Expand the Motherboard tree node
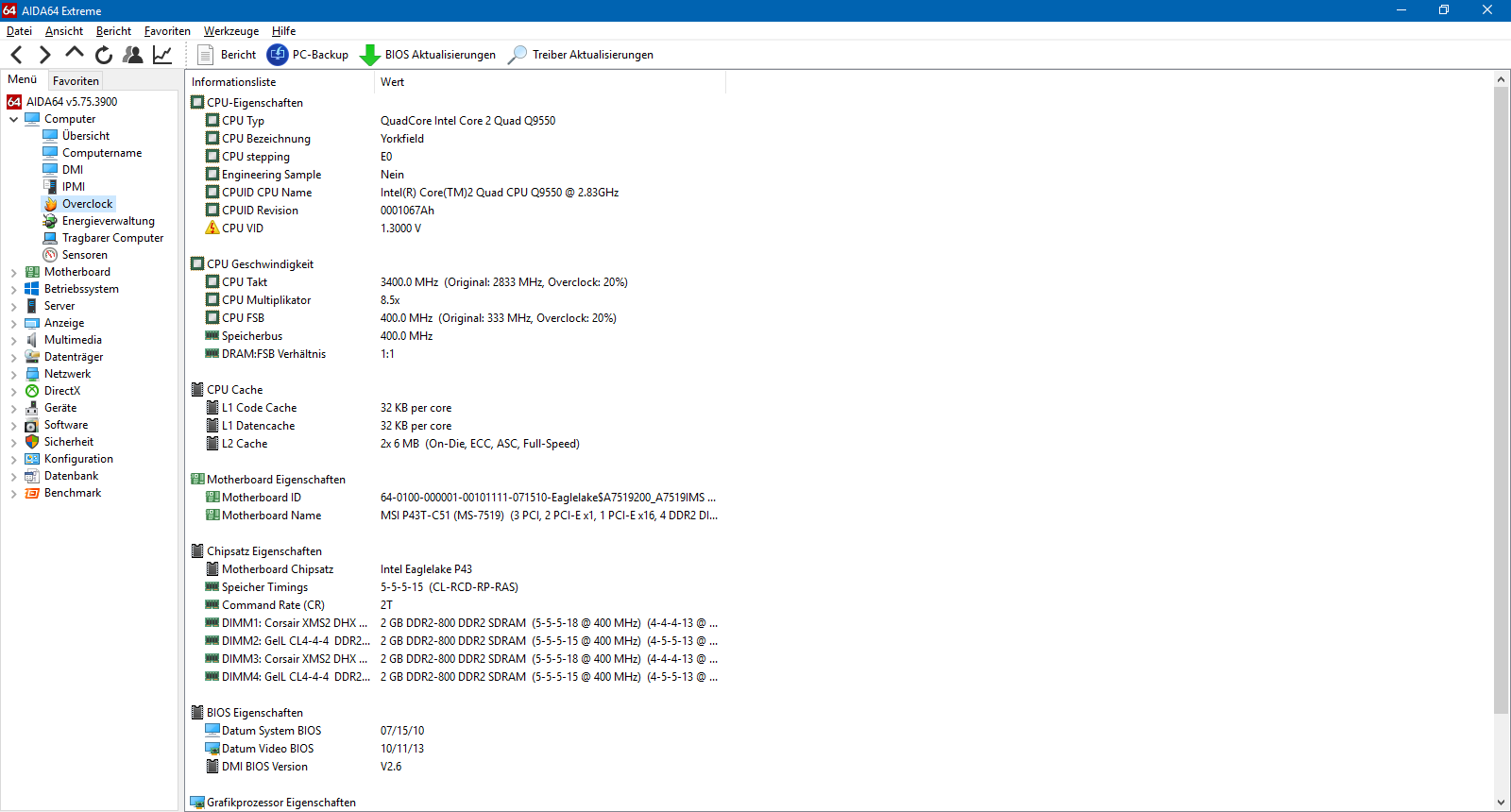Screen dimensions: 1511x812 tap(13, 272)
